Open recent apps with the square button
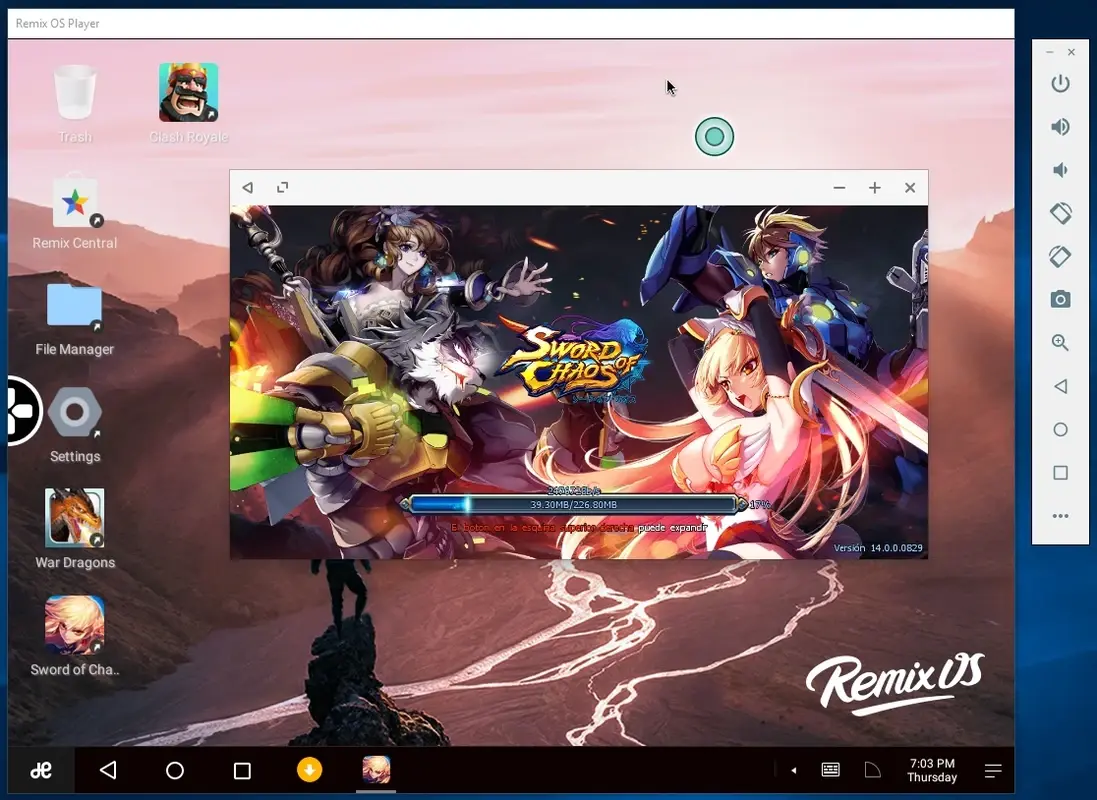The image size is (1097, 800). click(x=241, y=770)
